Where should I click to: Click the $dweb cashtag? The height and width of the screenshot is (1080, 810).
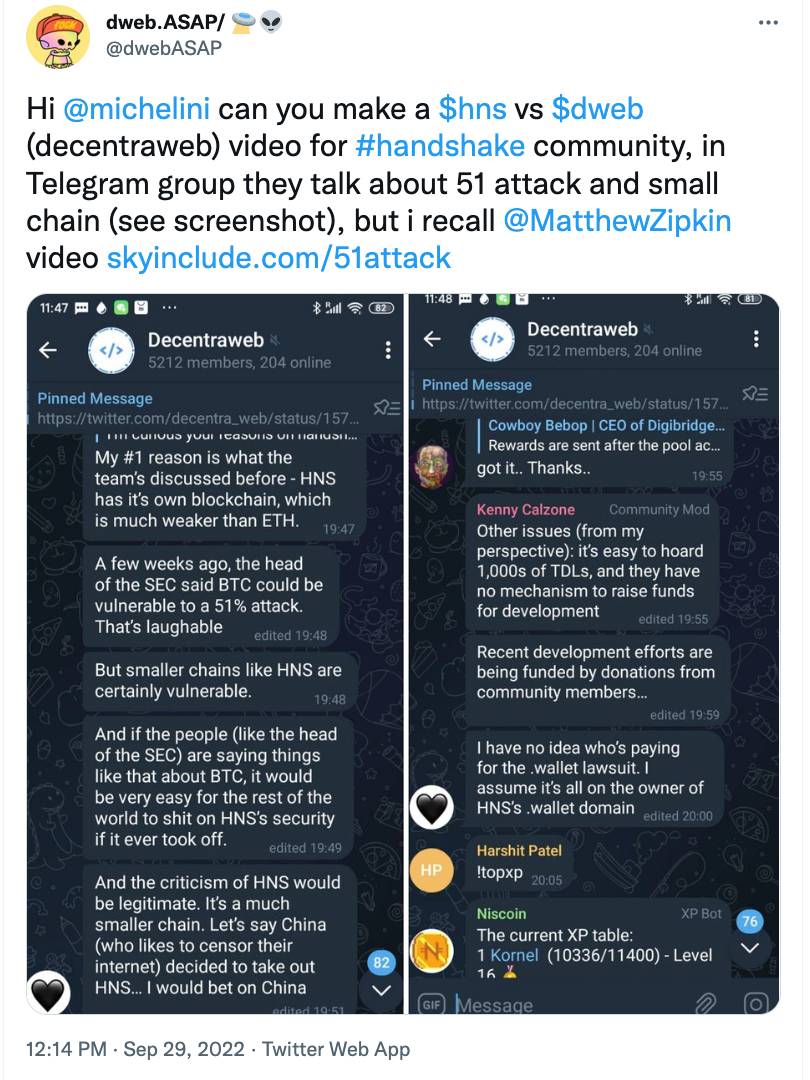click(597, 108)
